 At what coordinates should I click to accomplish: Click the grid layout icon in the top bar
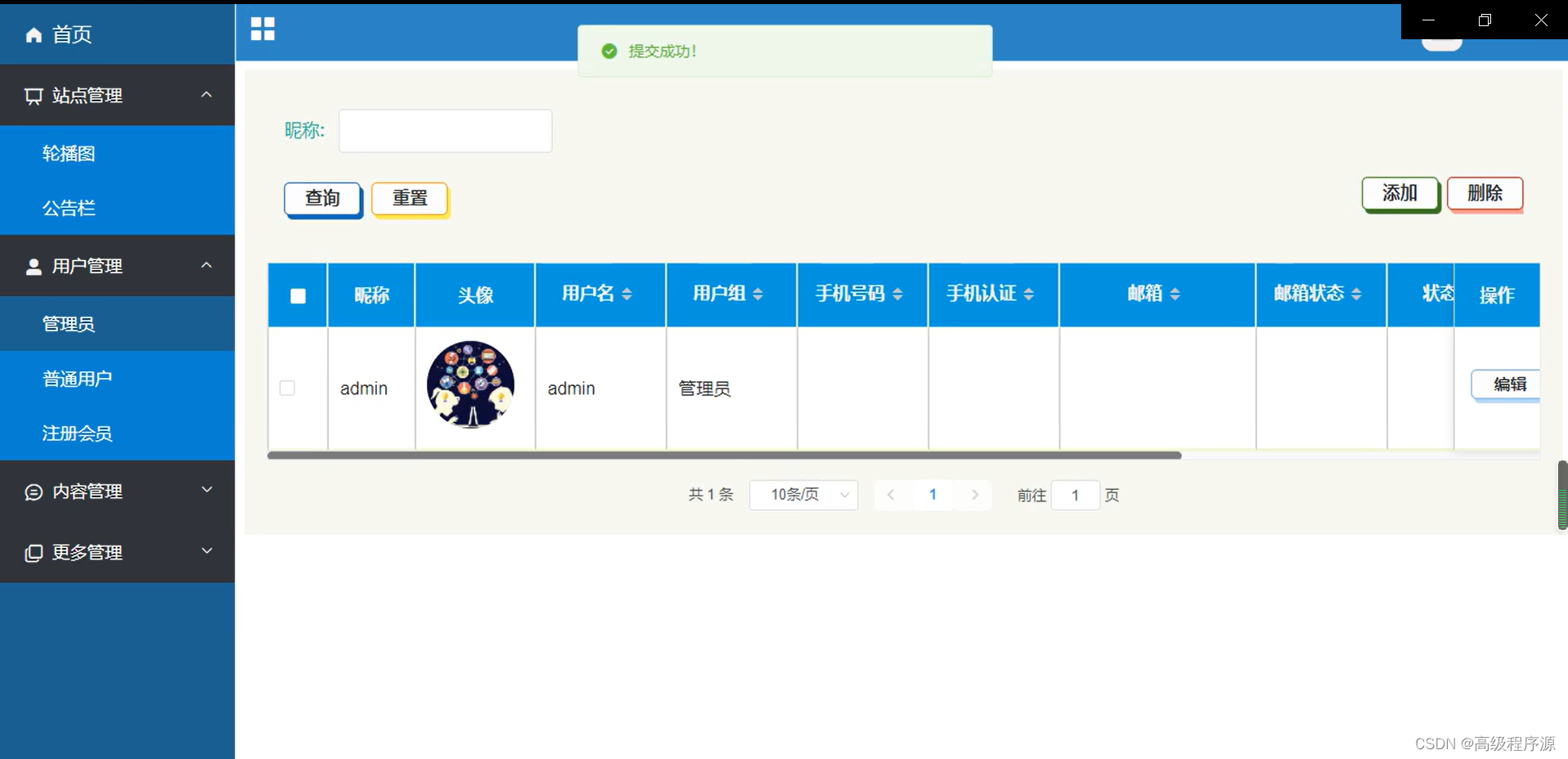tap(262, 28)
